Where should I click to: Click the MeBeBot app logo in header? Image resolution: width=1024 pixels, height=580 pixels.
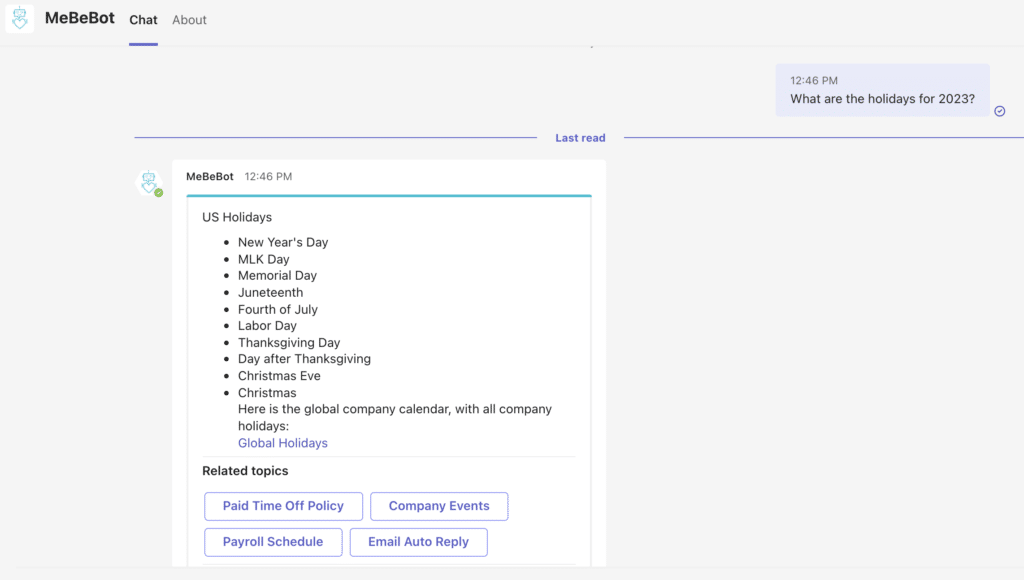20,18
